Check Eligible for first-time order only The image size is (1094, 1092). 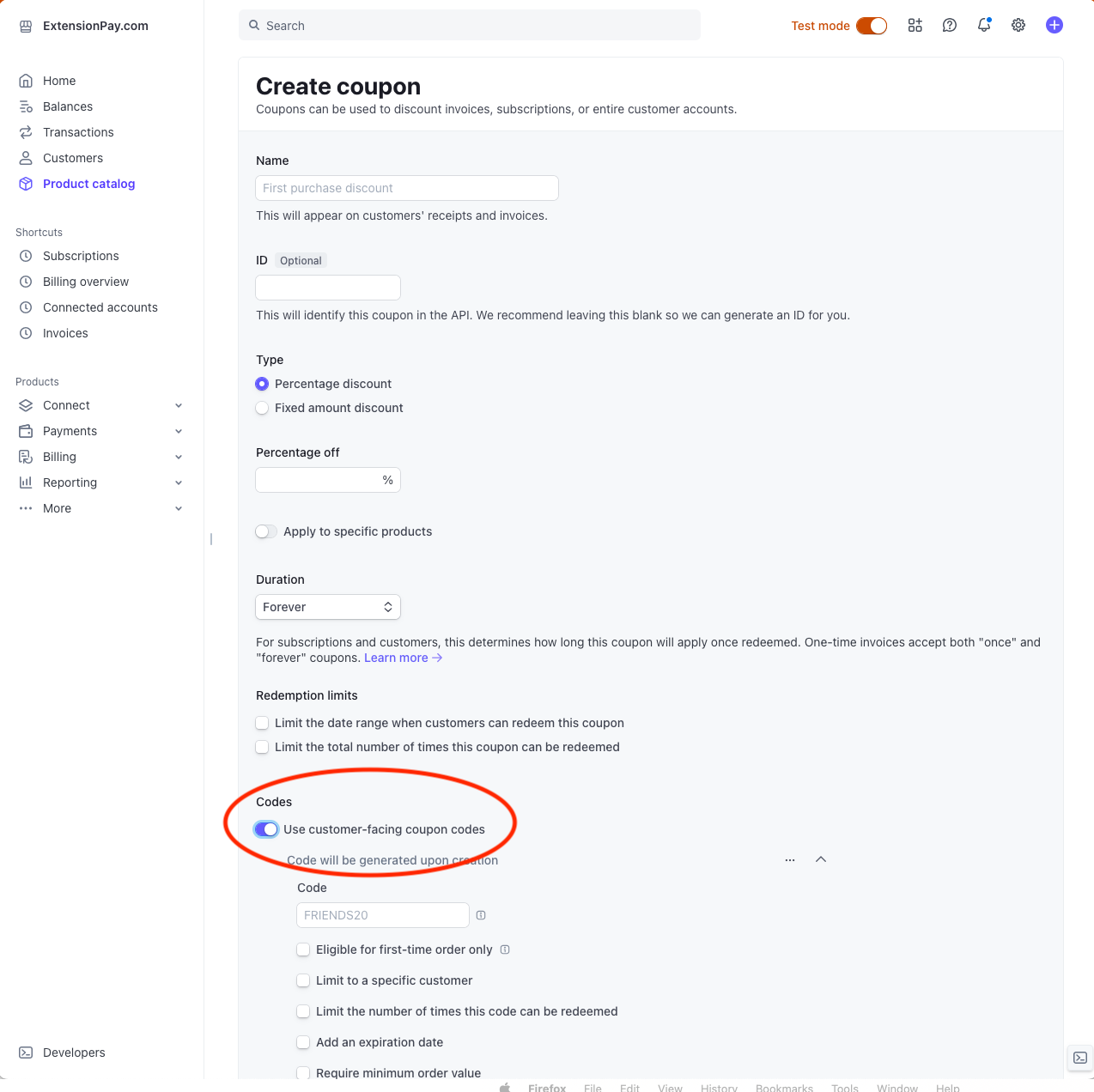(303, 949)
